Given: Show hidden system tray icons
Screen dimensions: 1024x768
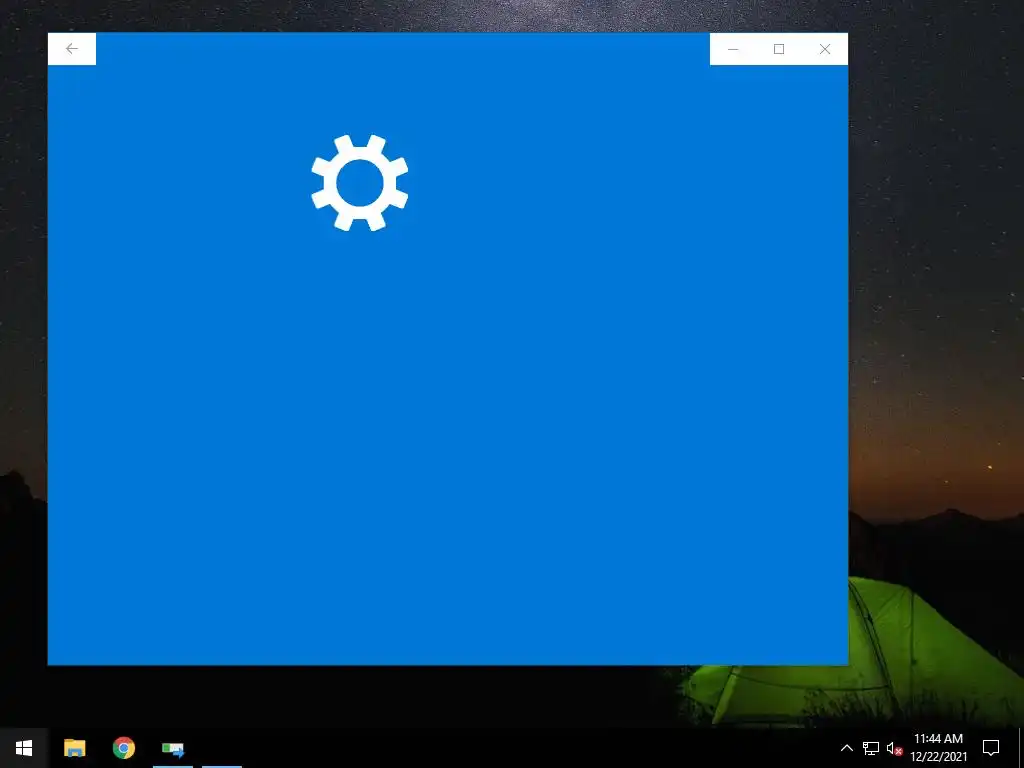Looking at the screenshot, I should [846, 748].
